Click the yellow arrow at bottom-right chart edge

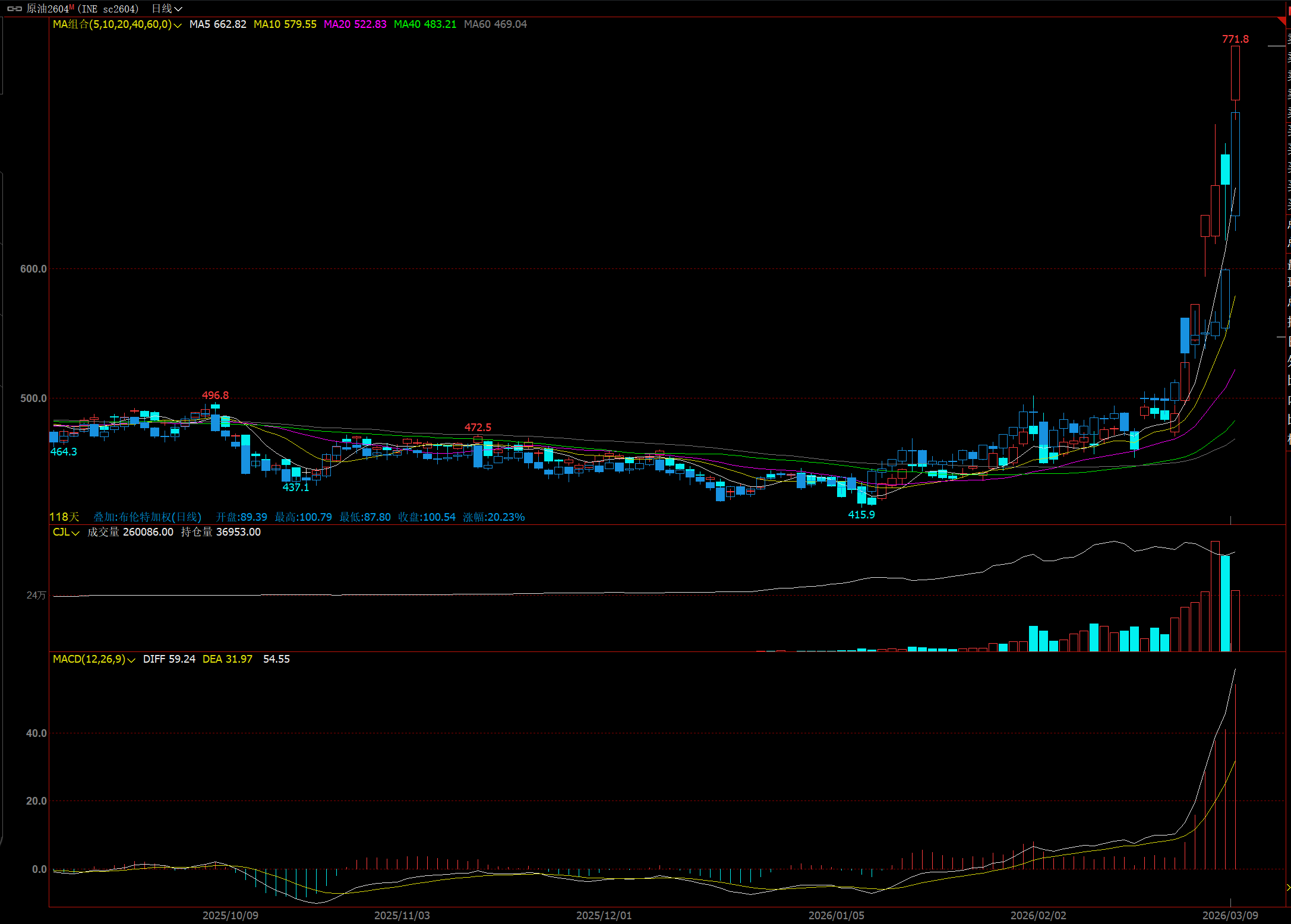1287,888
